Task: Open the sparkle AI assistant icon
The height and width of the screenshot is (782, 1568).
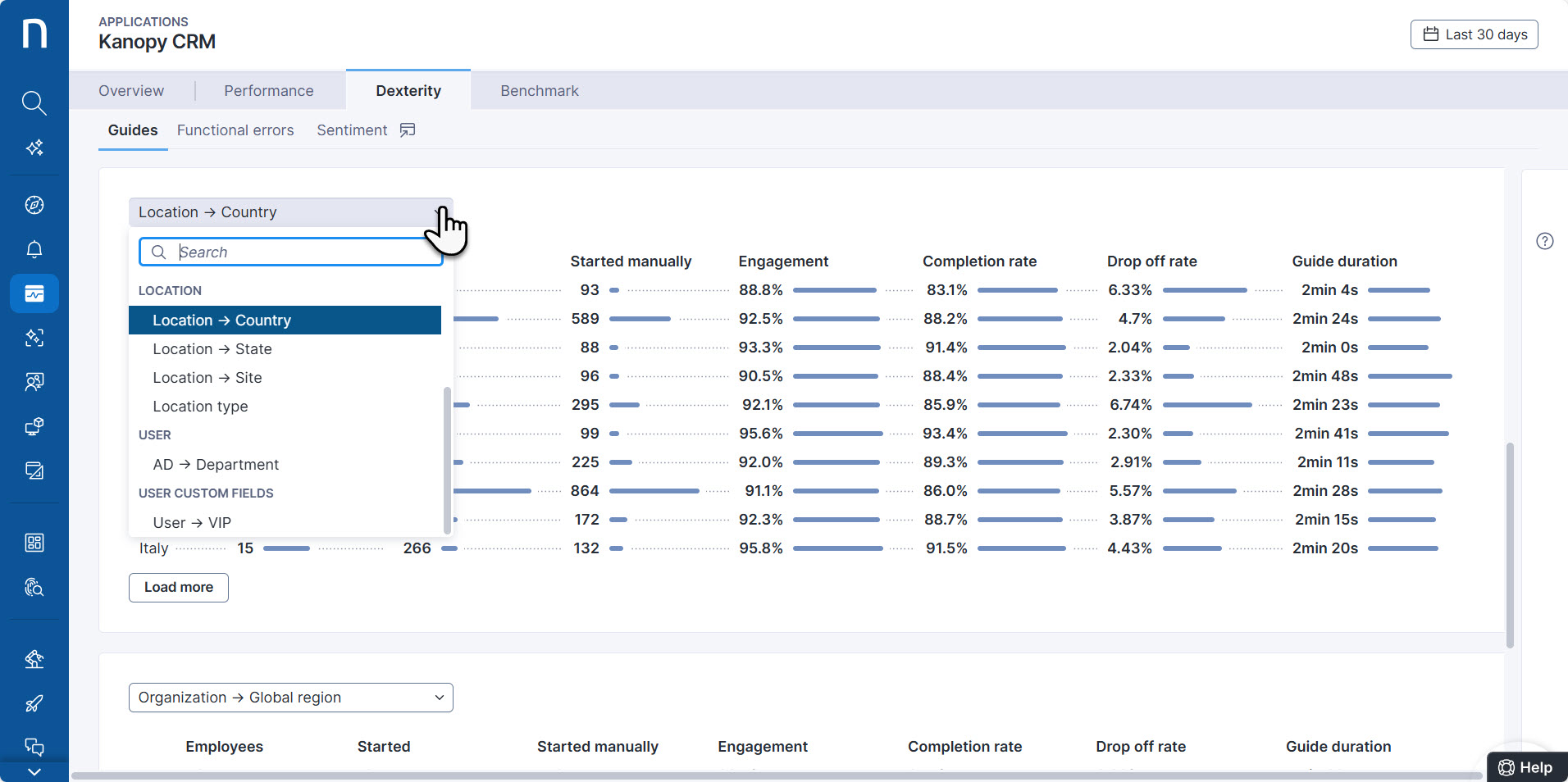Action: (x=34, y=148)
